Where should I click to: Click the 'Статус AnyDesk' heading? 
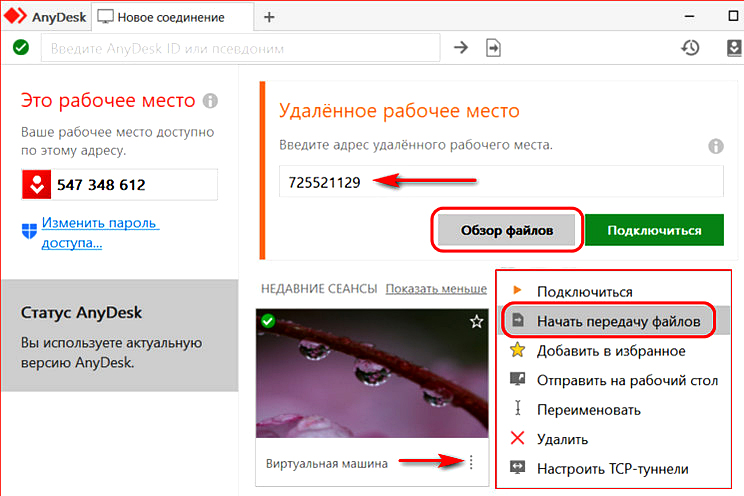click(x=81, y=312)
